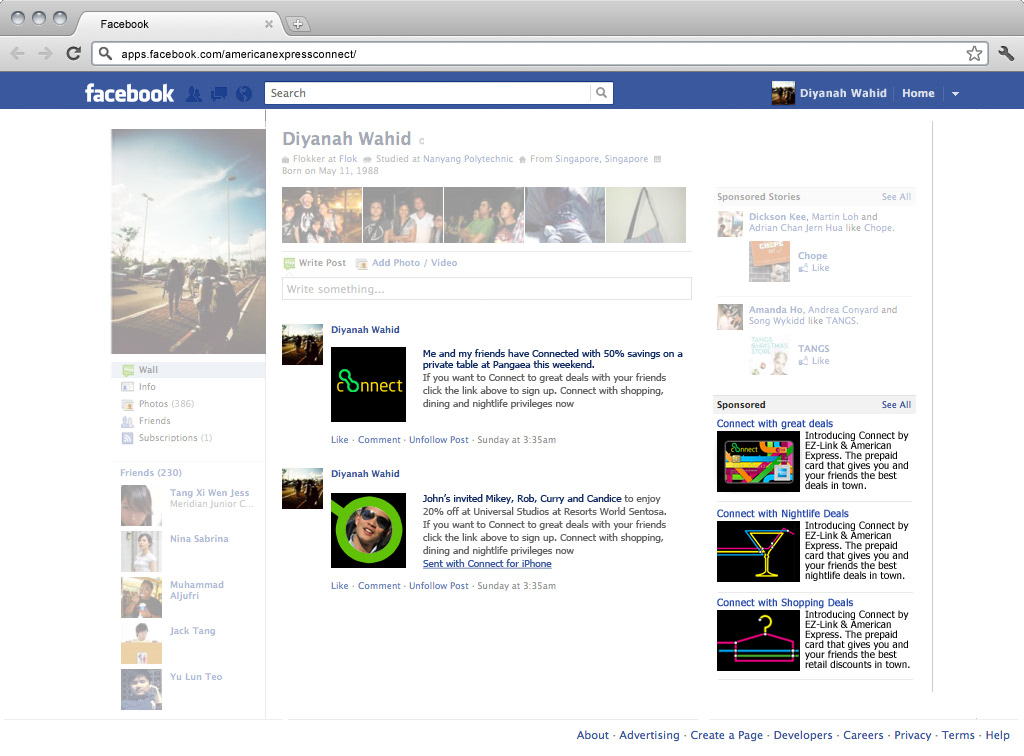Open Nanyang Polytechnic link
The image size is (1024, 756).
tap(468, 159)
